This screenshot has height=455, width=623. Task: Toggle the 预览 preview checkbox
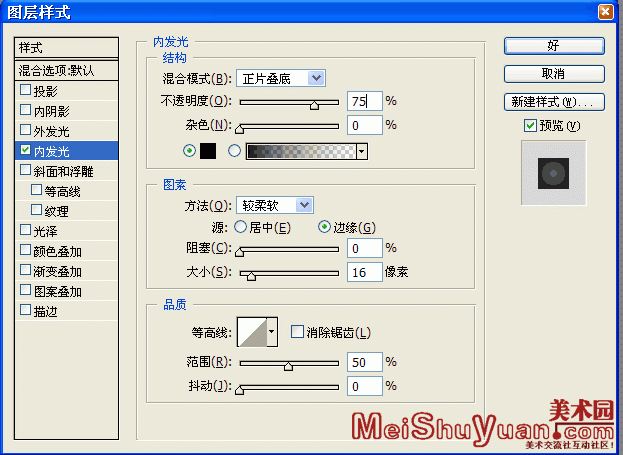point(530,126)
